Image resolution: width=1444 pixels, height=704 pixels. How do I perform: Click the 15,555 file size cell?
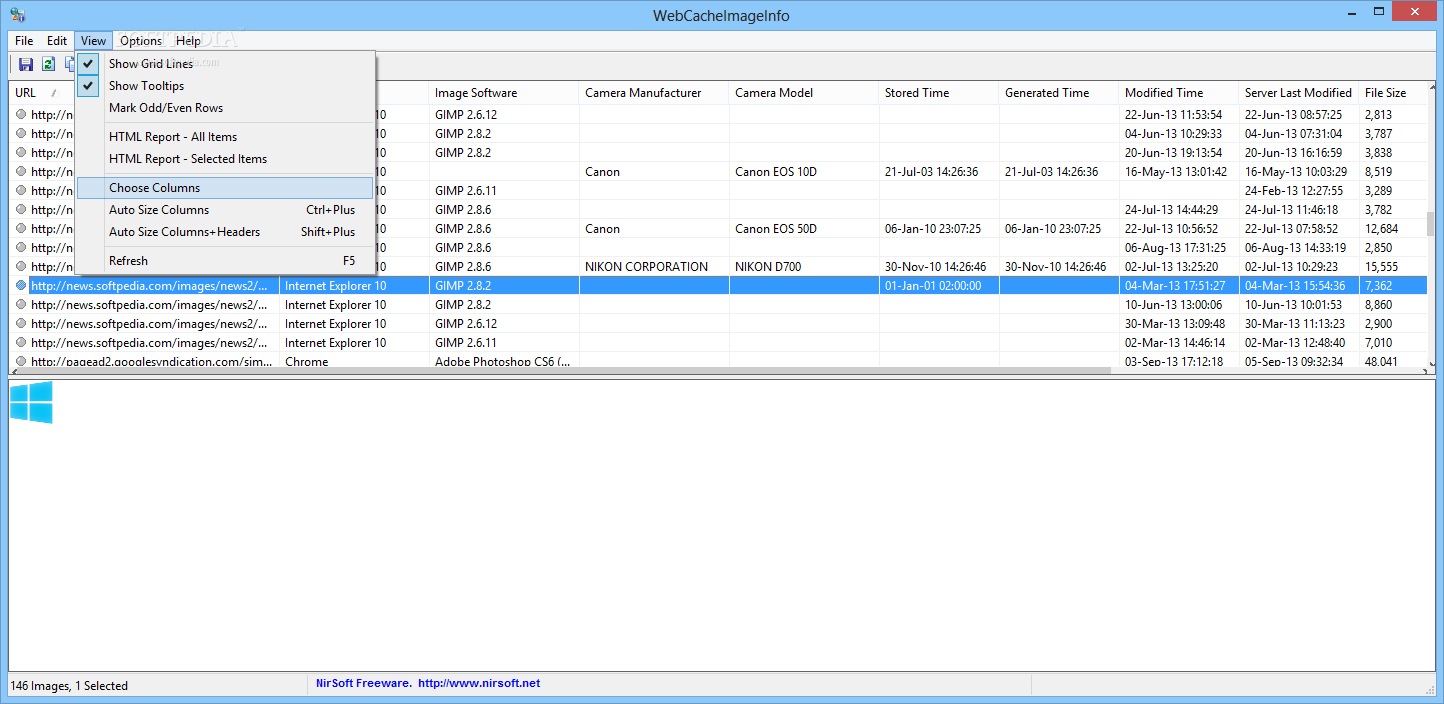click(x=1392, y=267)
